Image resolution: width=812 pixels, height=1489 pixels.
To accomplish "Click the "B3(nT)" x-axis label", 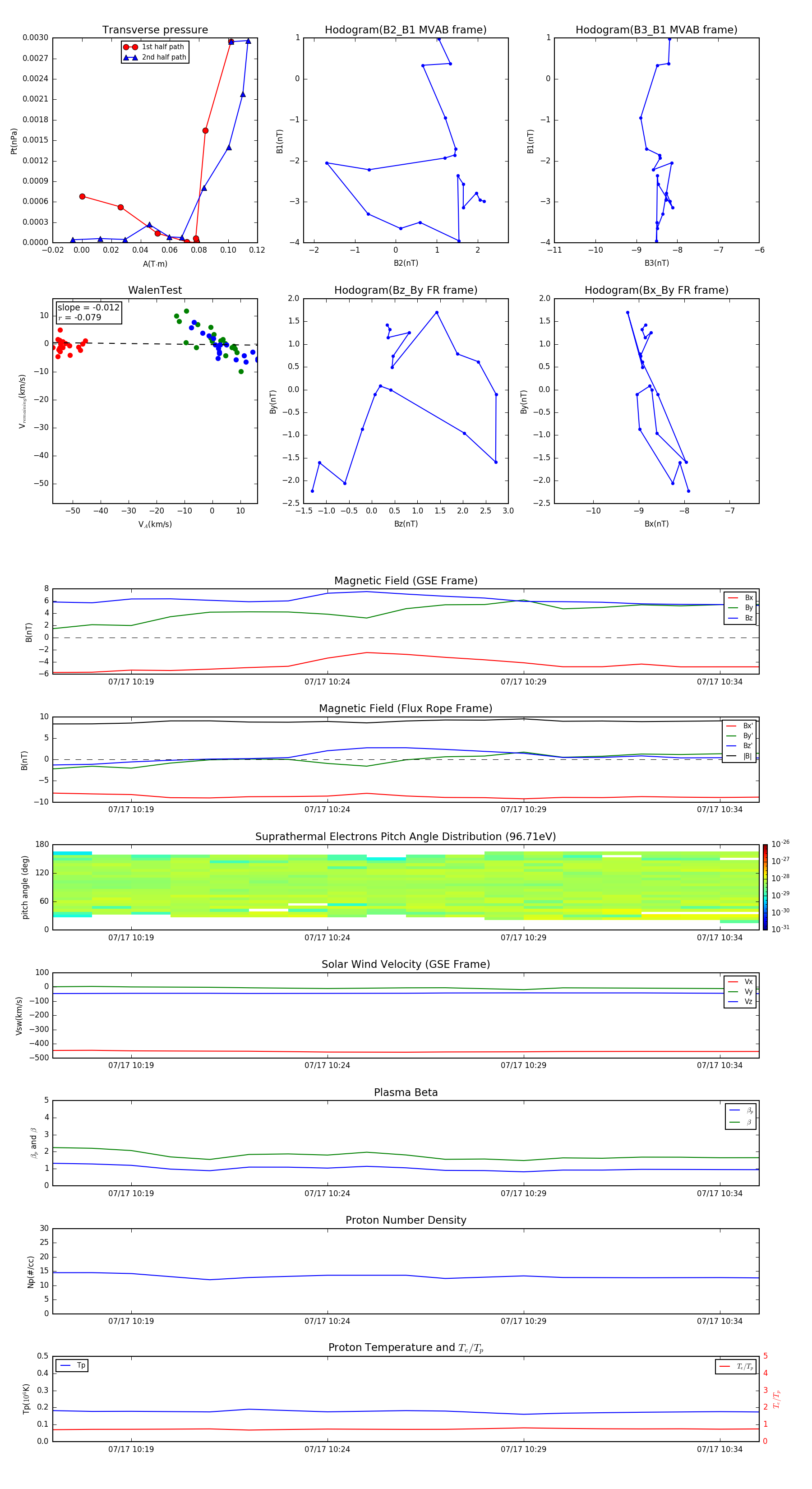I will [x=656, y=263].
